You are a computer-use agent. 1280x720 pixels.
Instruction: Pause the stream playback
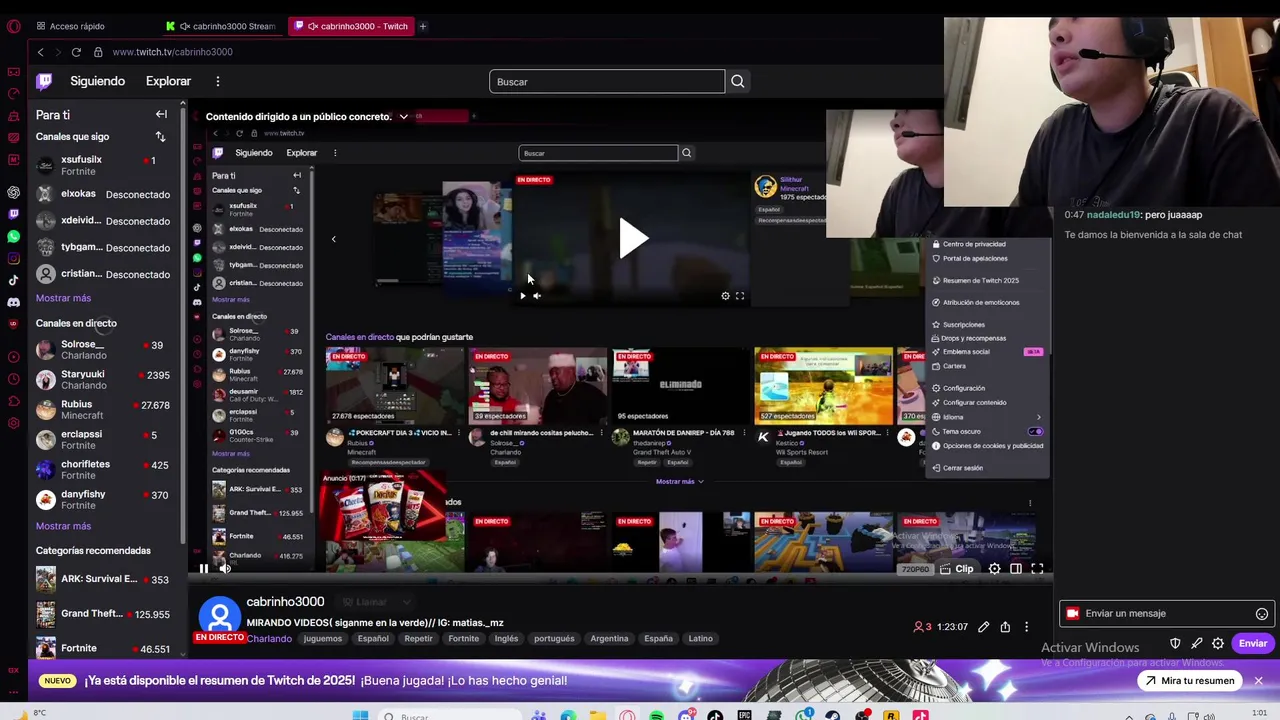point(203,569)
